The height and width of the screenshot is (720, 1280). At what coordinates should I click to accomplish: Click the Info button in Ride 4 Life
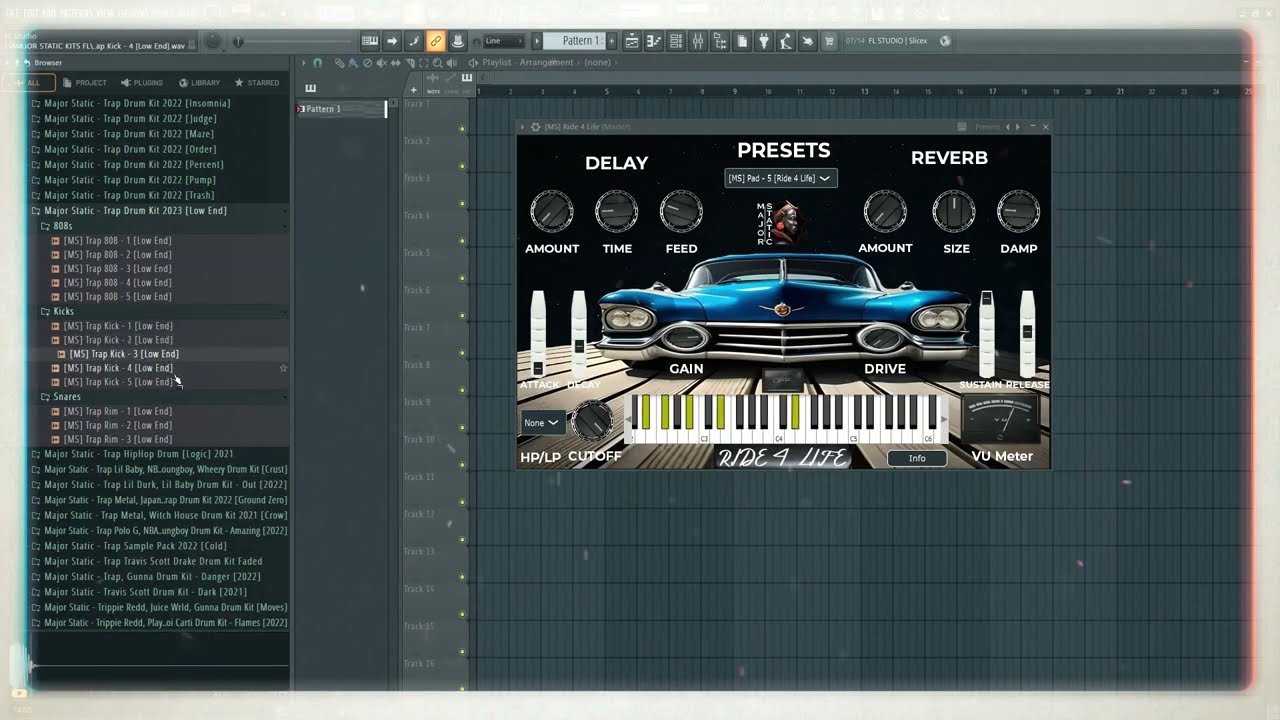click(x=917, y=458)
